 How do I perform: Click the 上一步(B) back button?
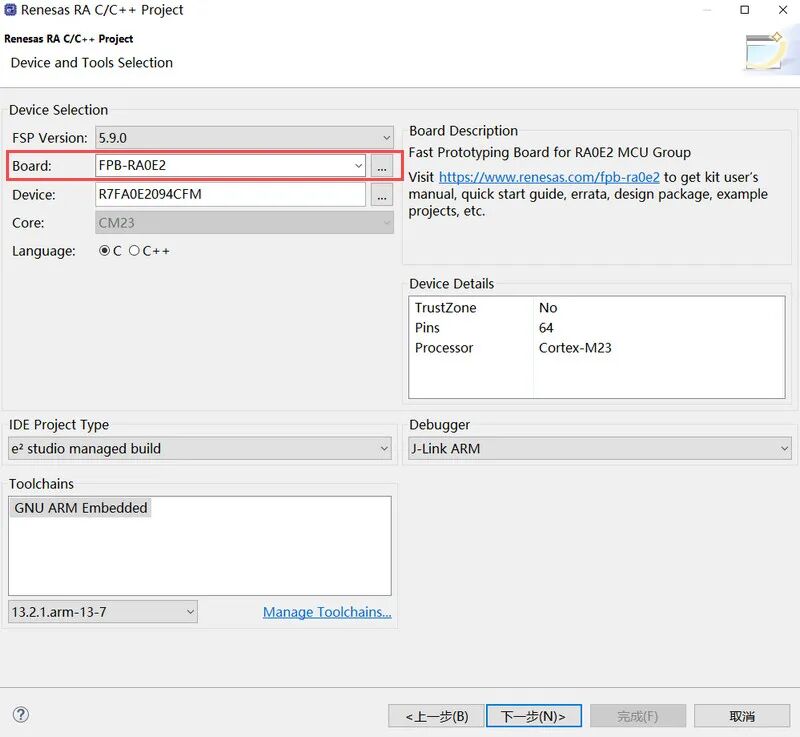coord(436,716)
